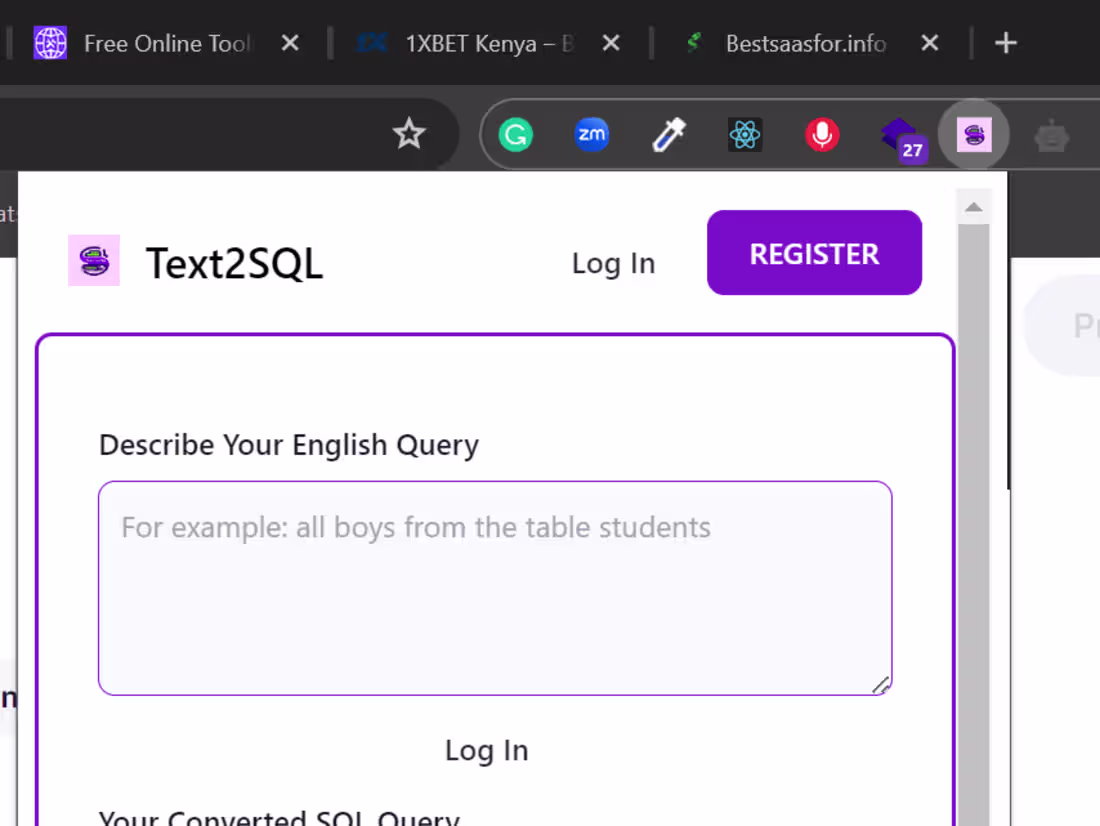Open the Zoom extension
This screenshot has height=826, width=1100.
tap(592, 134)
